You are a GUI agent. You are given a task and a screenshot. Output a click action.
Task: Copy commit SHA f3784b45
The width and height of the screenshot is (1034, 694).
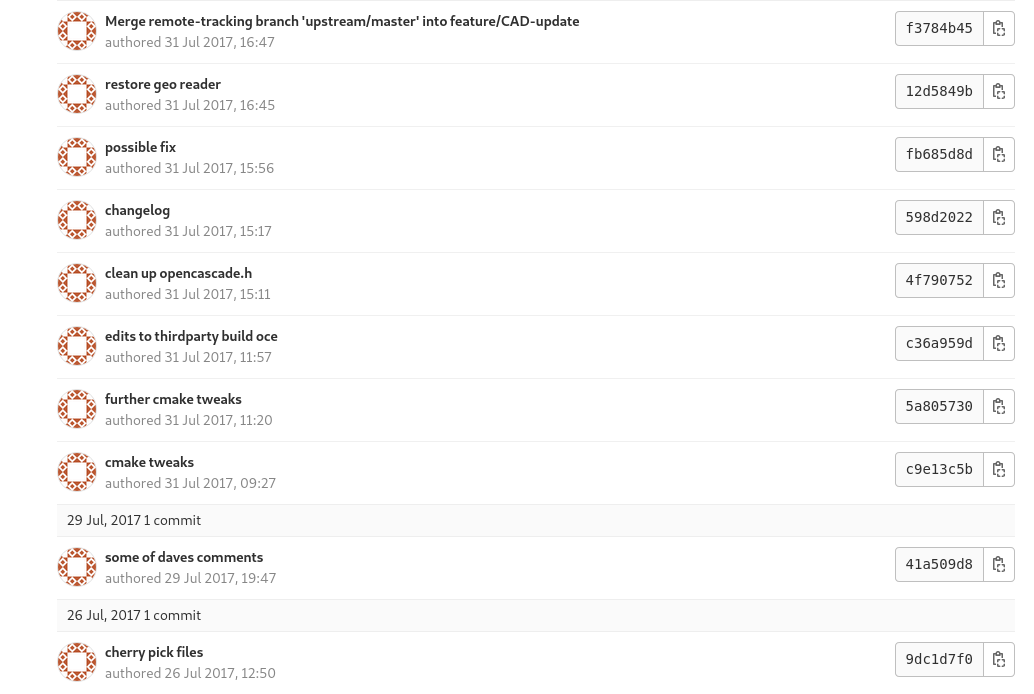click(x=999, y=29)
